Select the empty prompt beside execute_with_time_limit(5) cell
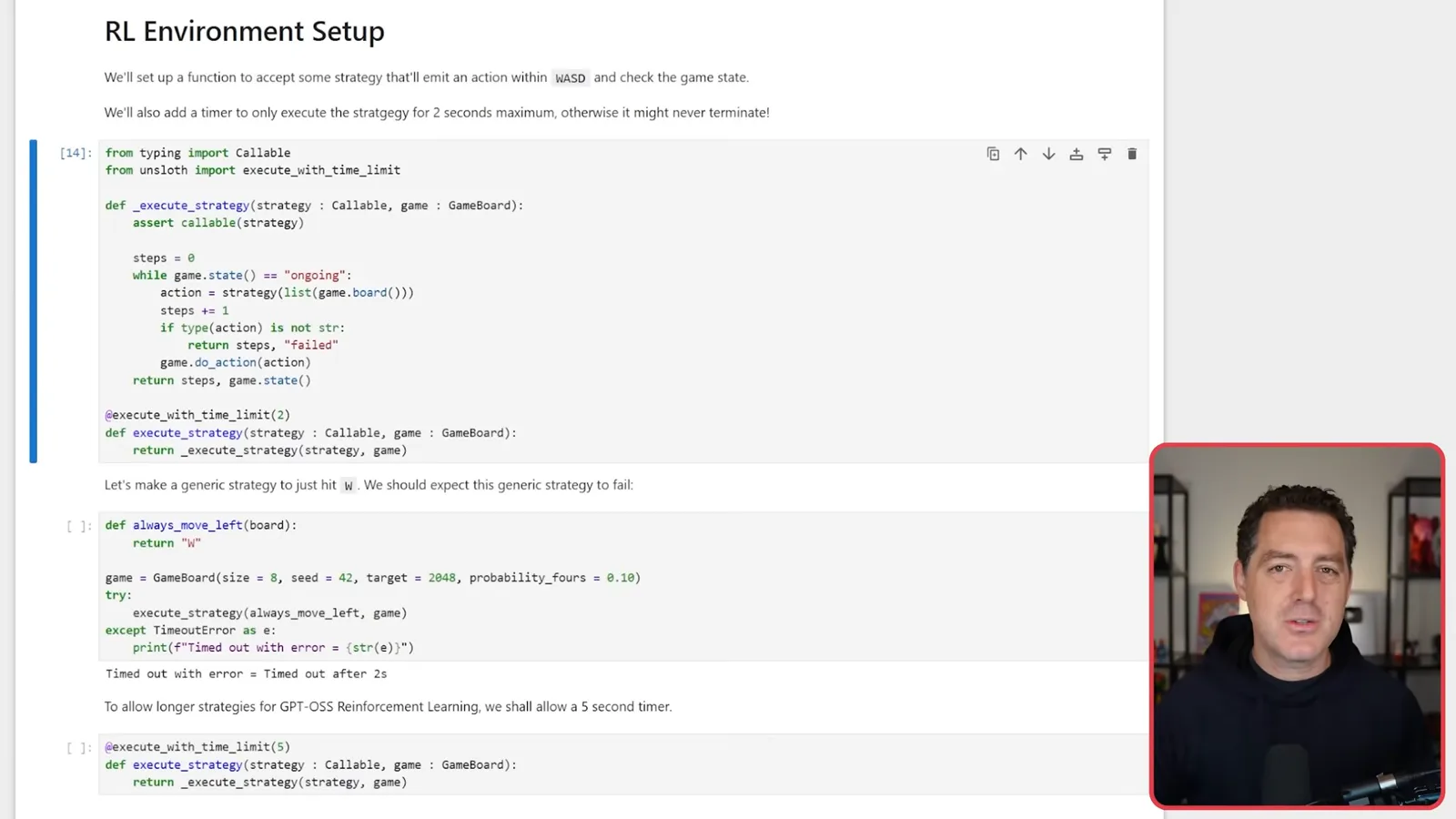The image size is (1456, 819). (79, 748)
